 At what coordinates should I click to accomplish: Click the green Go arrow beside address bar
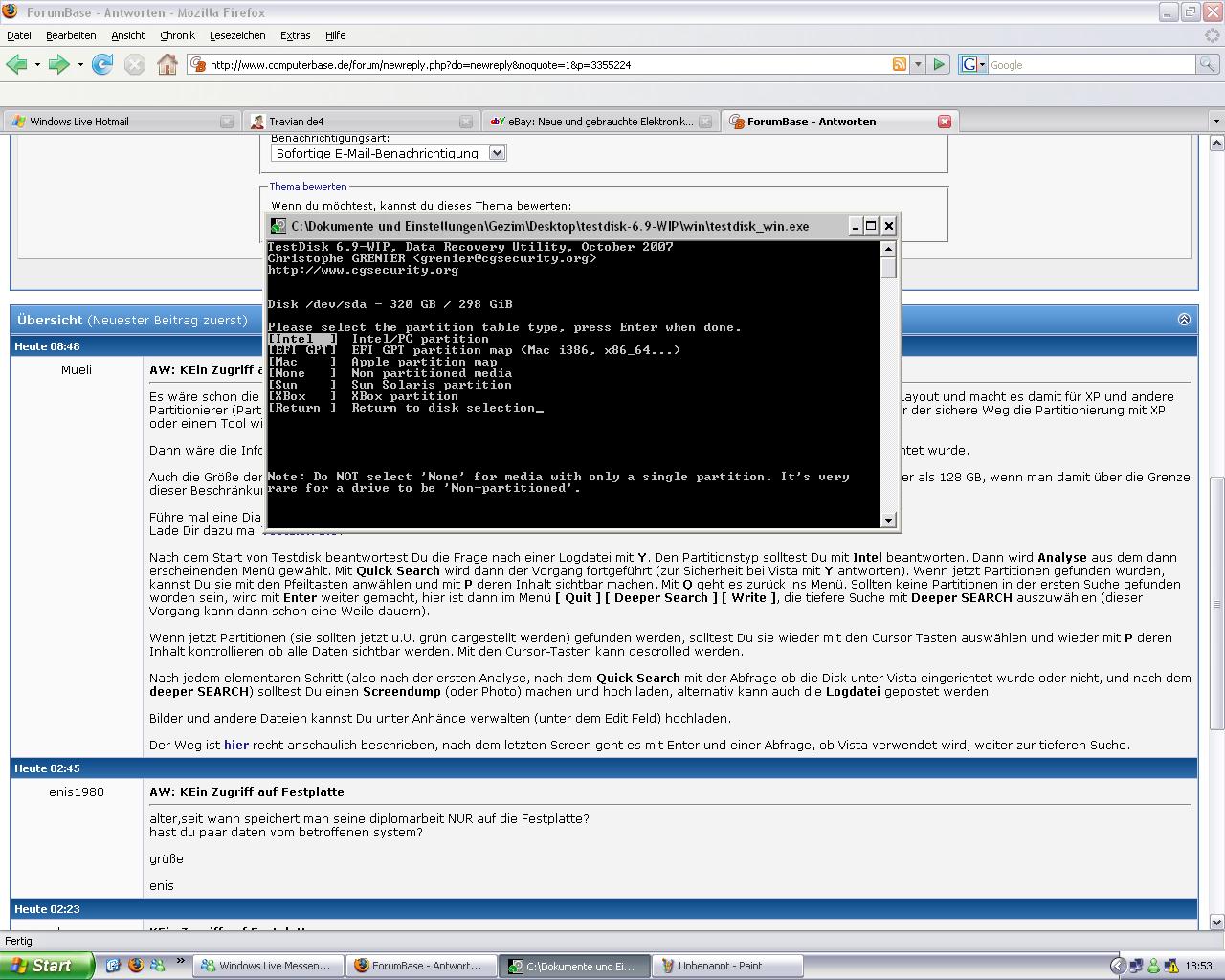click(939, 64)
